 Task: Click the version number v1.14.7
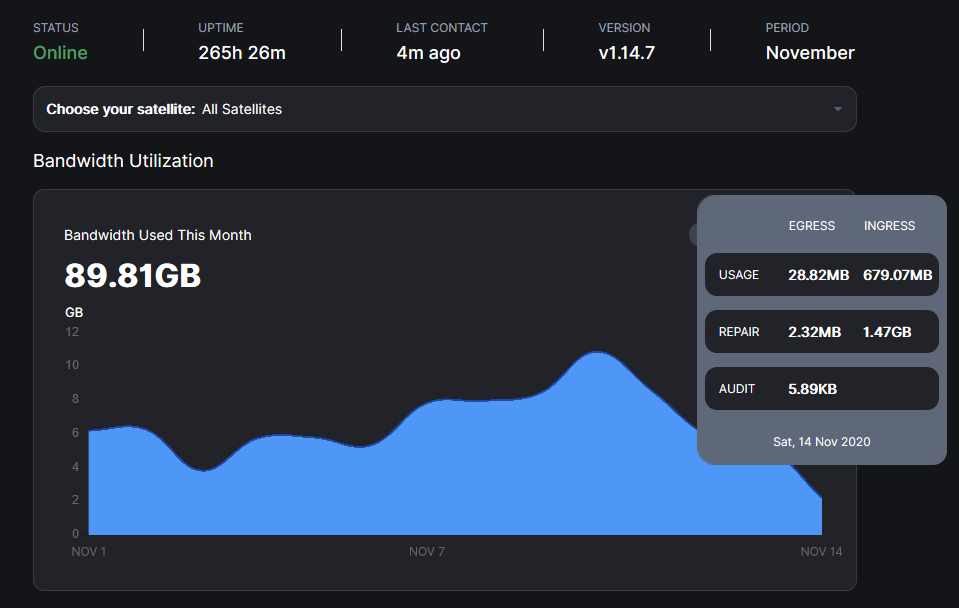[626, 53]
